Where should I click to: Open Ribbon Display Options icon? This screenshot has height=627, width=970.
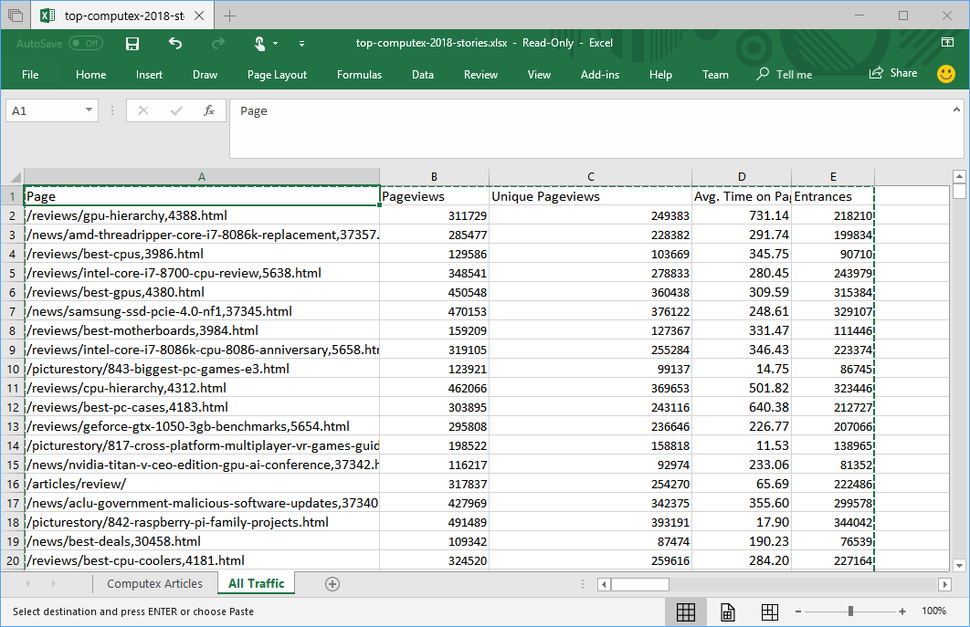(946, 43)
